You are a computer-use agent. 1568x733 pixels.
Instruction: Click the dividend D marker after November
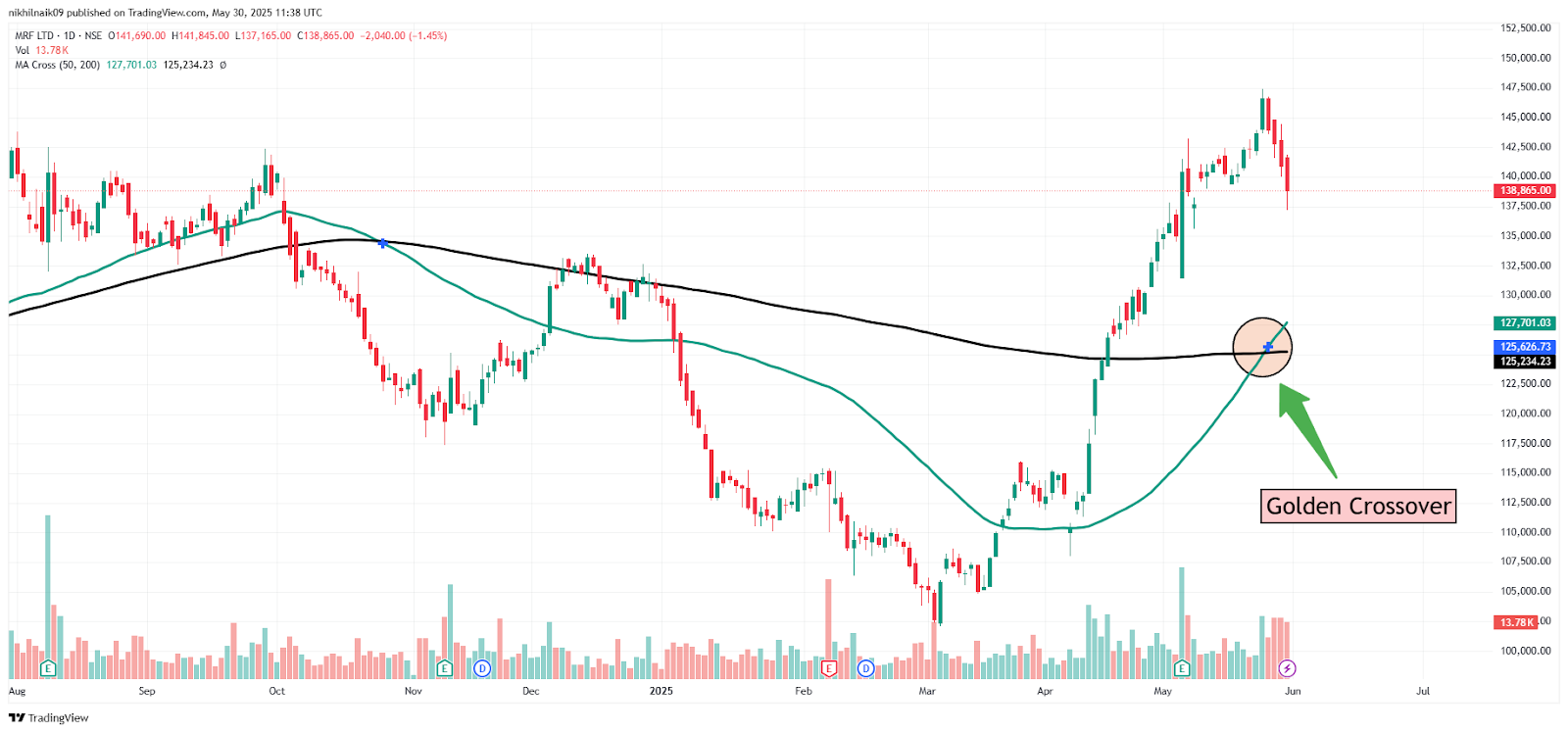tap(481, 668)
